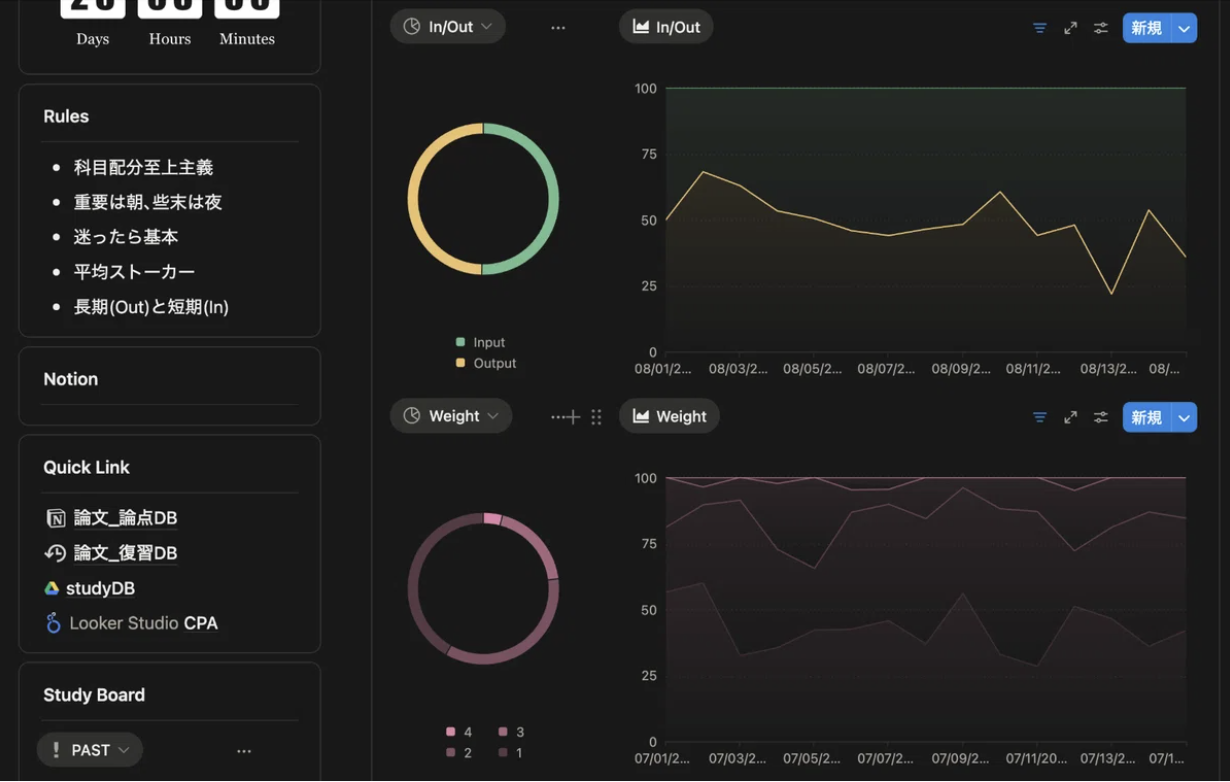Switch to the Weight line chart tab
The height and width of the screenshot is (782, 1230).
tap(669, 416)
